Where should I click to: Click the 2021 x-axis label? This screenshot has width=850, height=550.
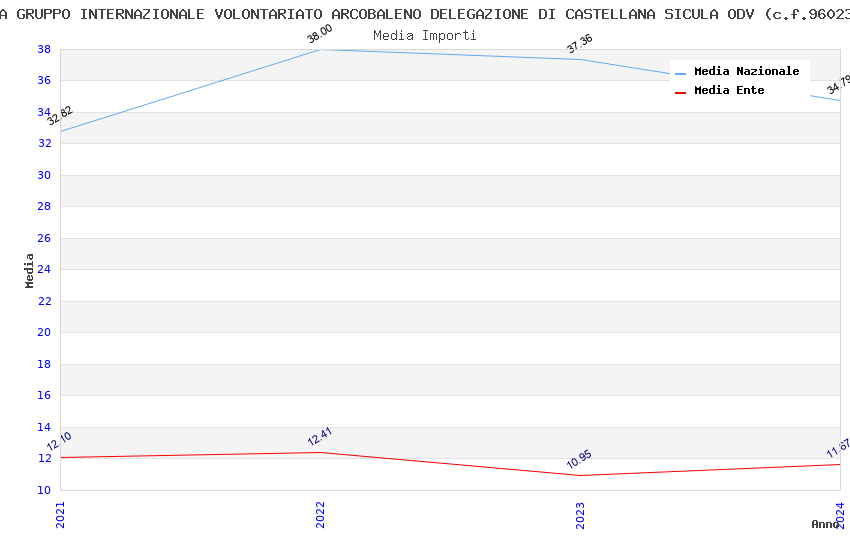(60, 515)
